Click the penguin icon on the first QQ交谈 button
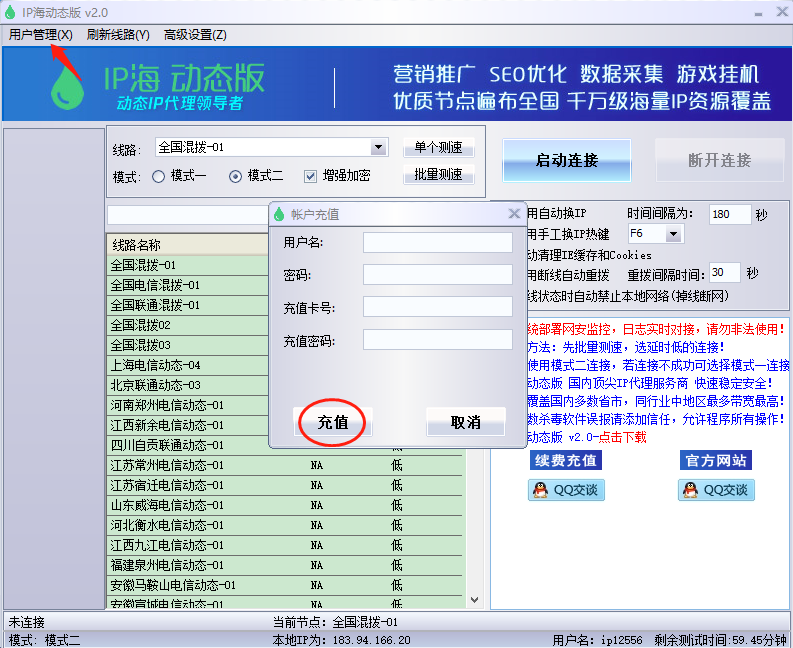Viewport: 793px width, 648px height. point(540,490)
